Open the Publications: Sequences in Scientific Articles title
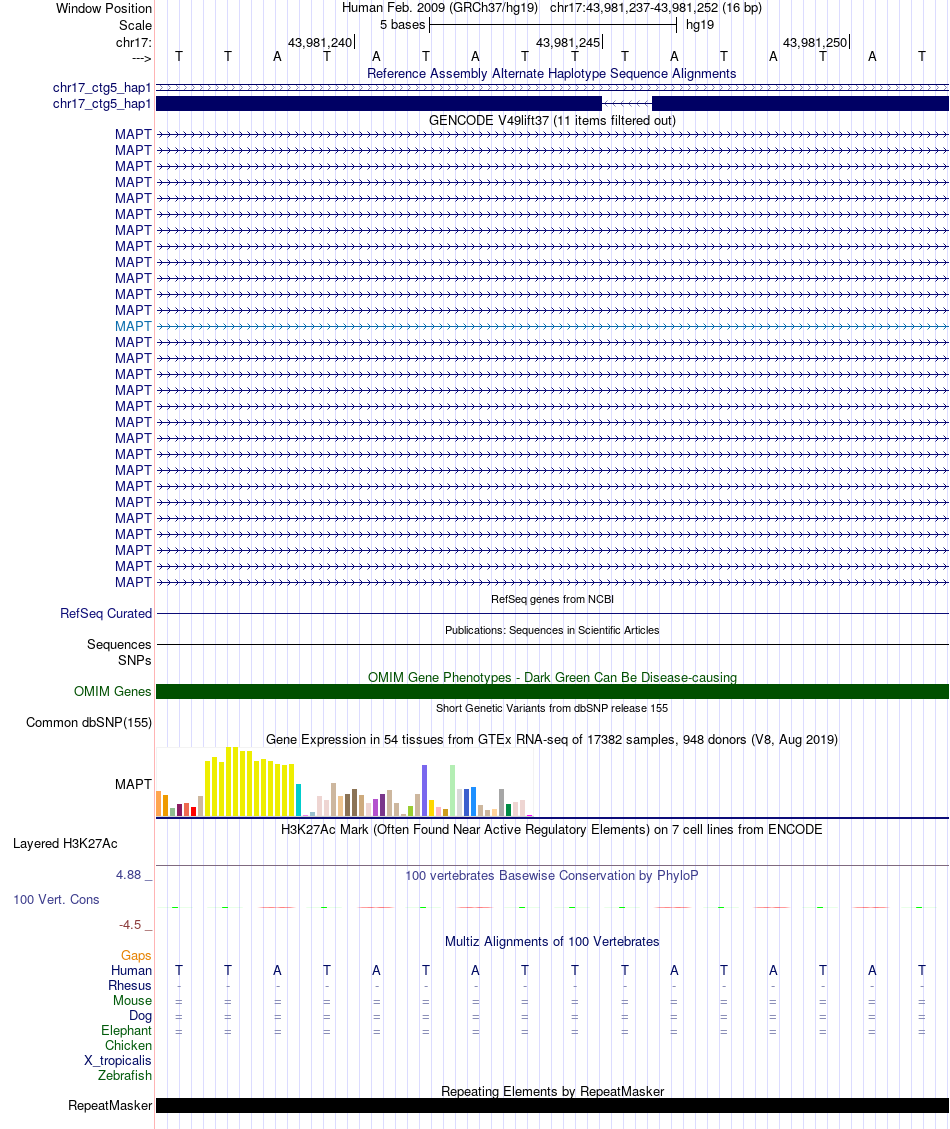 (552, 630)
